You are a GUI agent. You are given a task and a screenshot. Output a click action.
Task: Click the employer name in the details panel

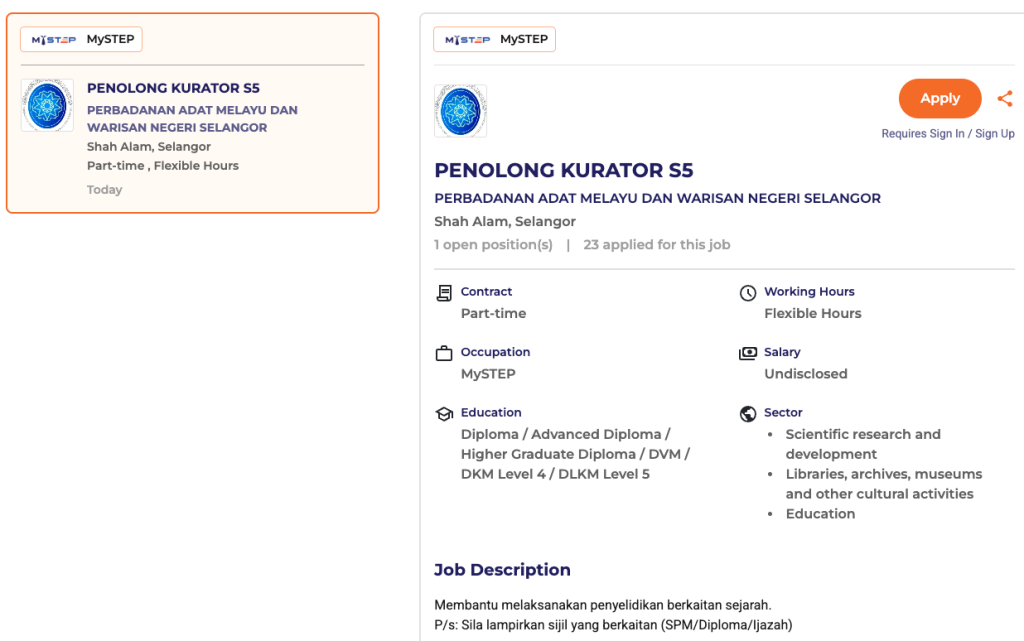pos(657,198)
